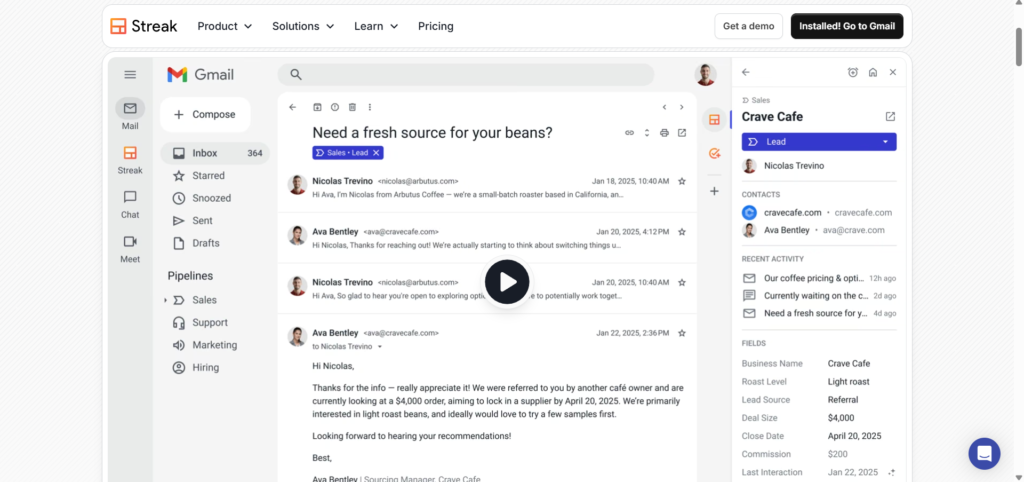This screenshot has width=1024, height=482.
Task: Open the Pricing menu item
Action: click(x=436, y=26)
